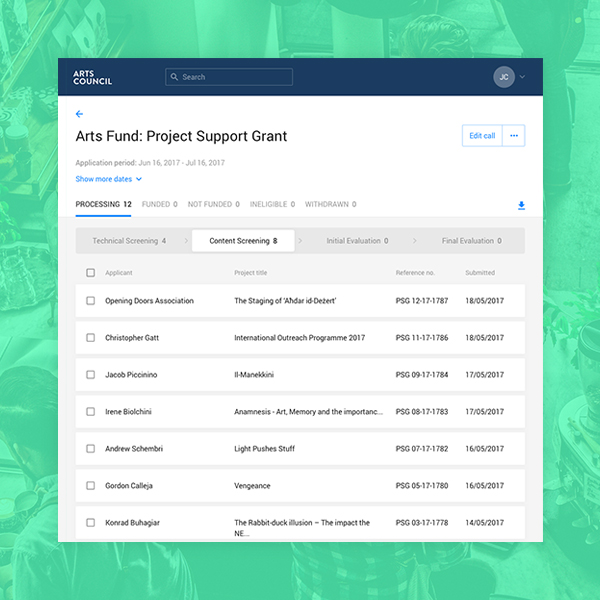Expand the Show more dates link

point(108,180)
